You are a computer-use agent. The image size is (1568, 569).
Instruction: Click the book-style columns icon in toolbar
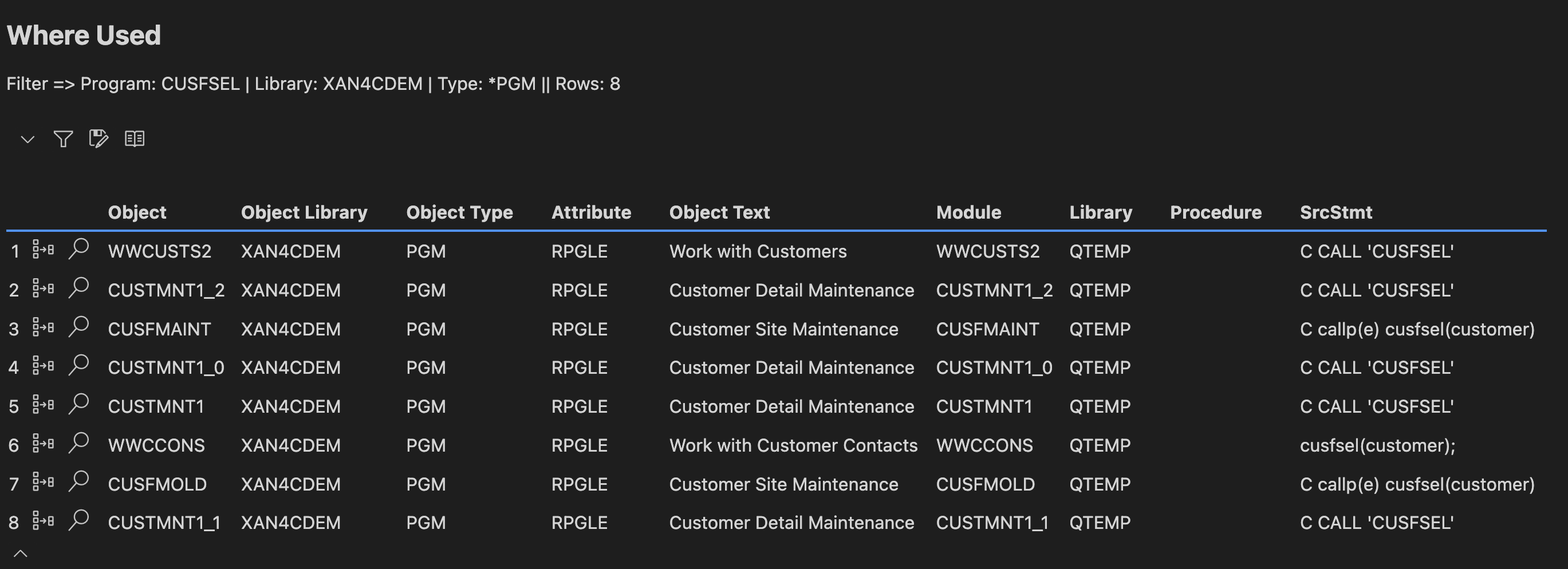[x=135, y=139]
